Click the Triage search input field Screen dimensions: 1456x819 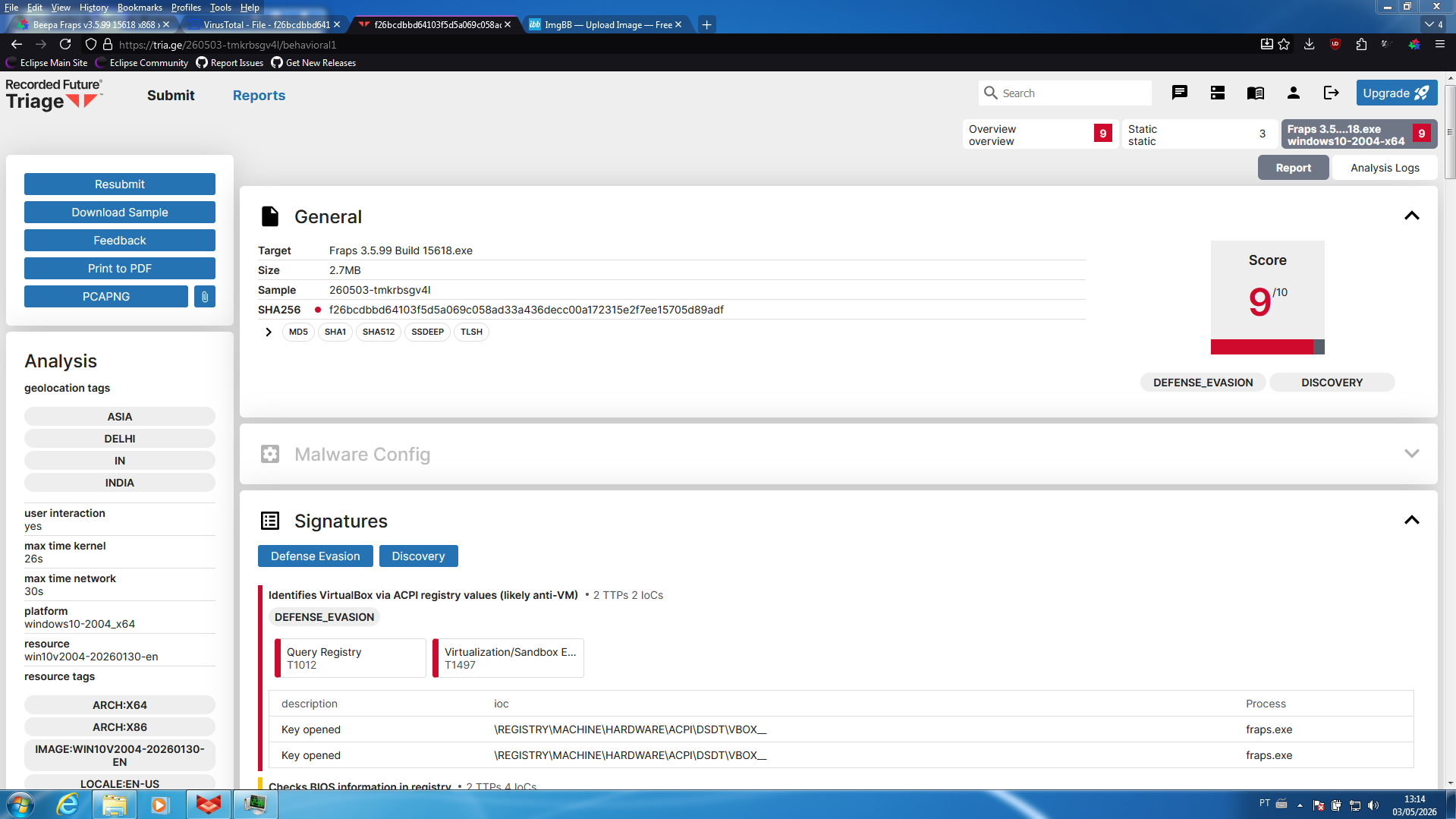point(1065,93)
